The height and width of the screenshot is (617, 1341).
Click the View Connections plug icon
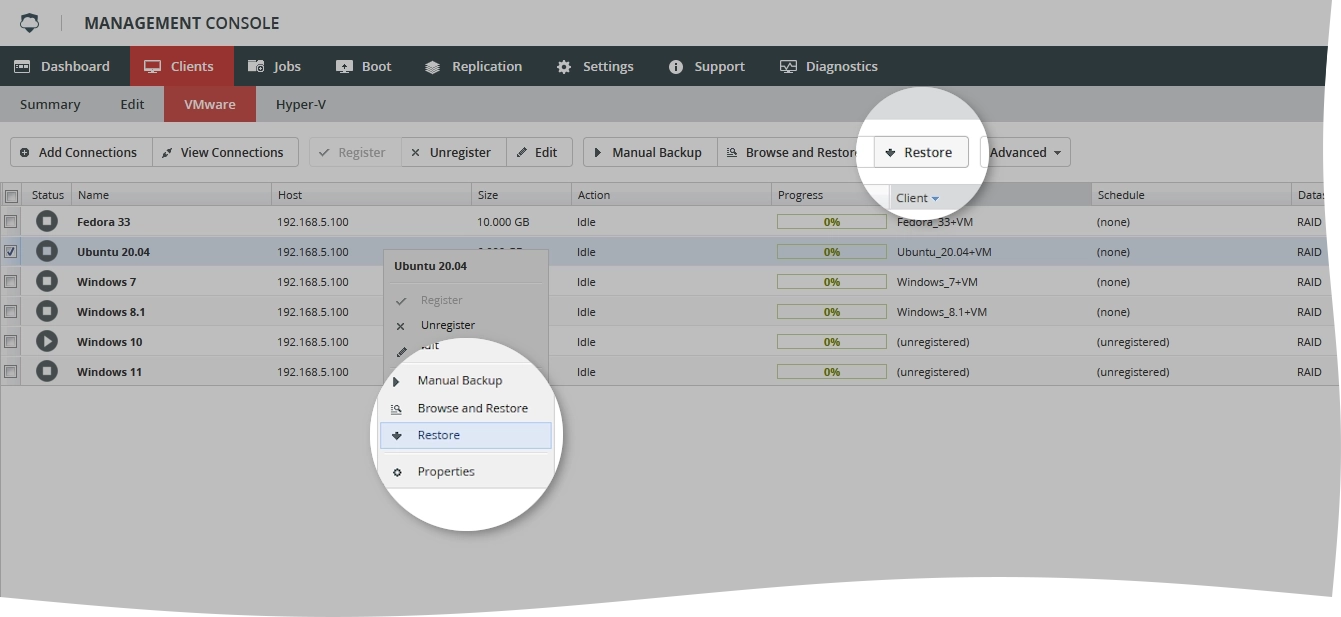(x=167, y=153)
